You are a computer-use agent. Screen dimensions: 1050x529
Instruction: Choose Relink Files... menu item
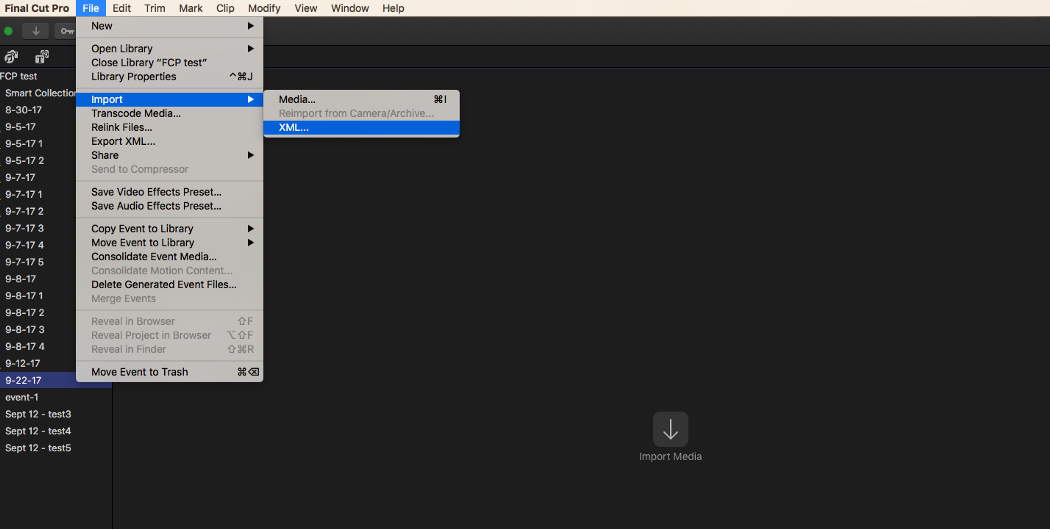pyautogui.click(x=169, y=128)
